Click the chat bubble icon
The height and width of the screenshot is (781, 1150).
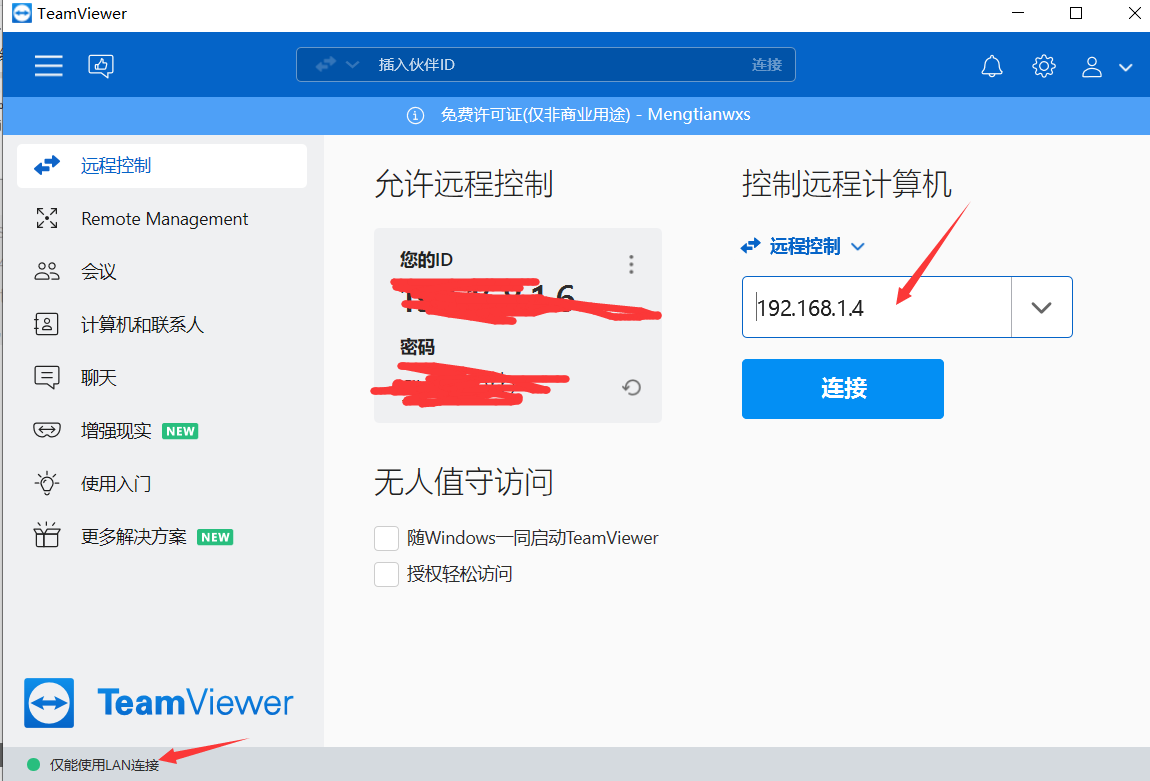[47, 378]
